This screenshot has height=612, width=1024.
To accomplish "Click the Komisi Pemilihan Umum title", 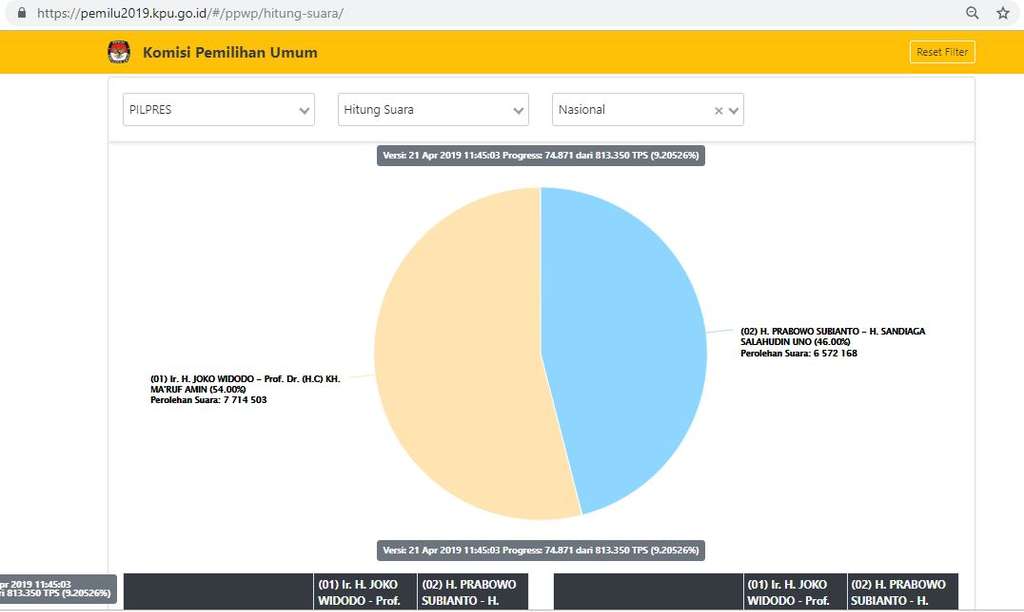I will click(230, 52).
